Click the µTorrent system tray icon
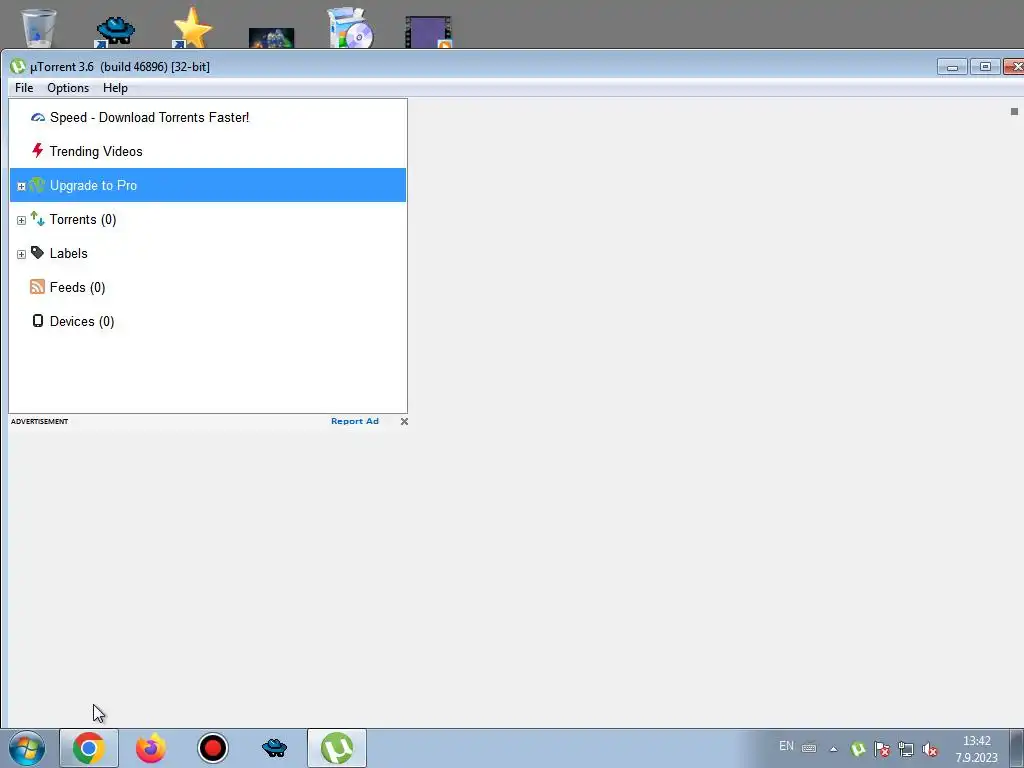The width and height of the screenshot is (1024, 768). (858, 748)
